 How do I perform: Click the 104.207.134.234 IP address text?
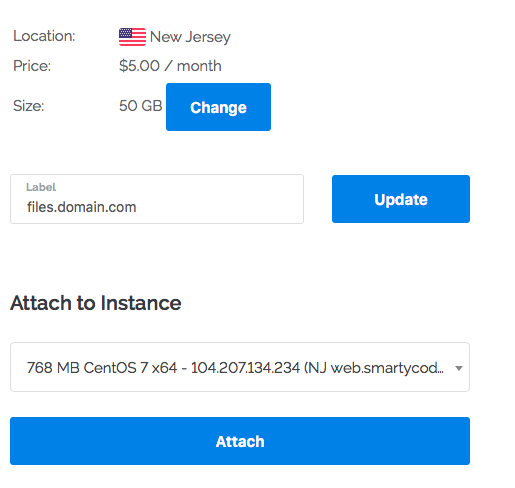pos(245,368)
